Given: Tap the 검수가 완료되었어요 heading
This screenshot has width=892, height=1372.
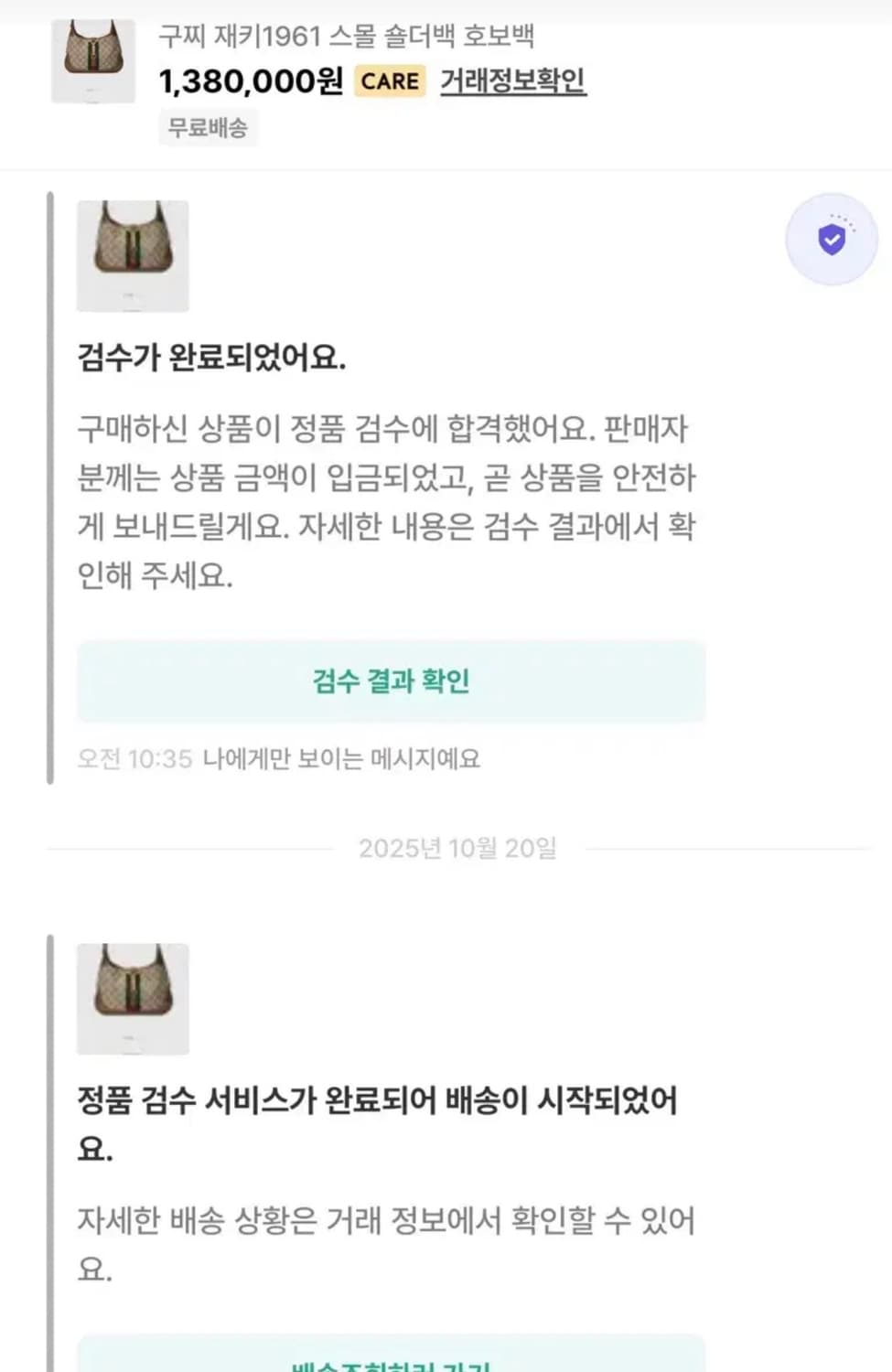Looking at the screenshot, I should coord(211,357).
